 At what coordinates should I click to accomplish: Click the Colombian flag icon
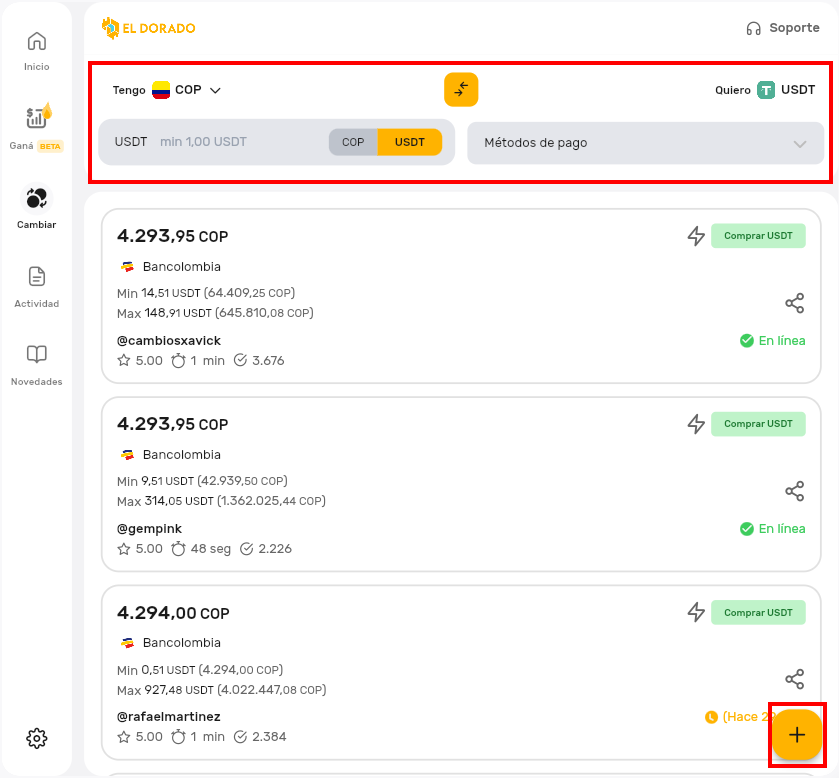click(x=161, y=90)
